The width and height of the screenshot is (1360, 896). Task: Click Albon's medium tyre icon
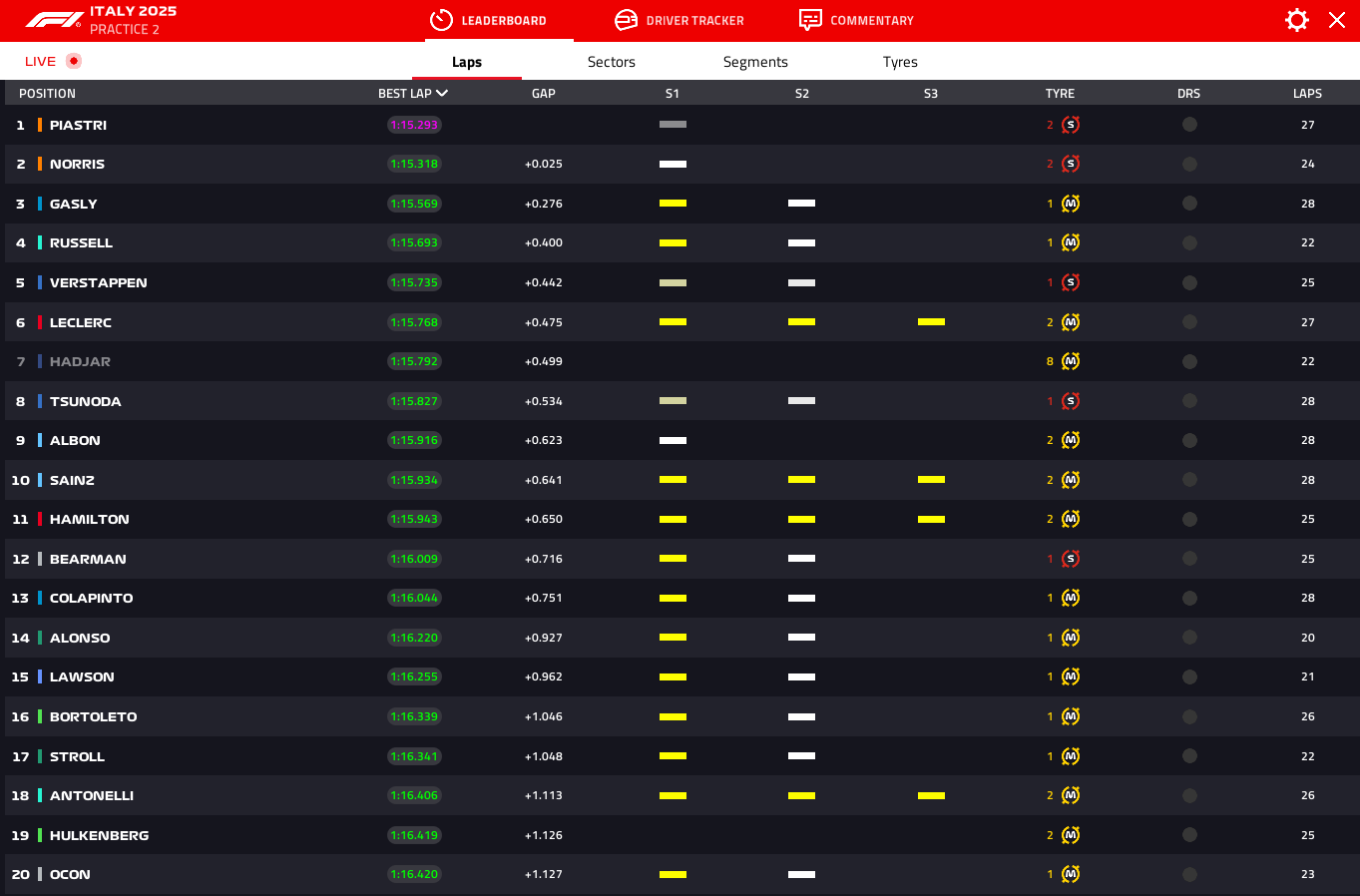point(1071,440)
